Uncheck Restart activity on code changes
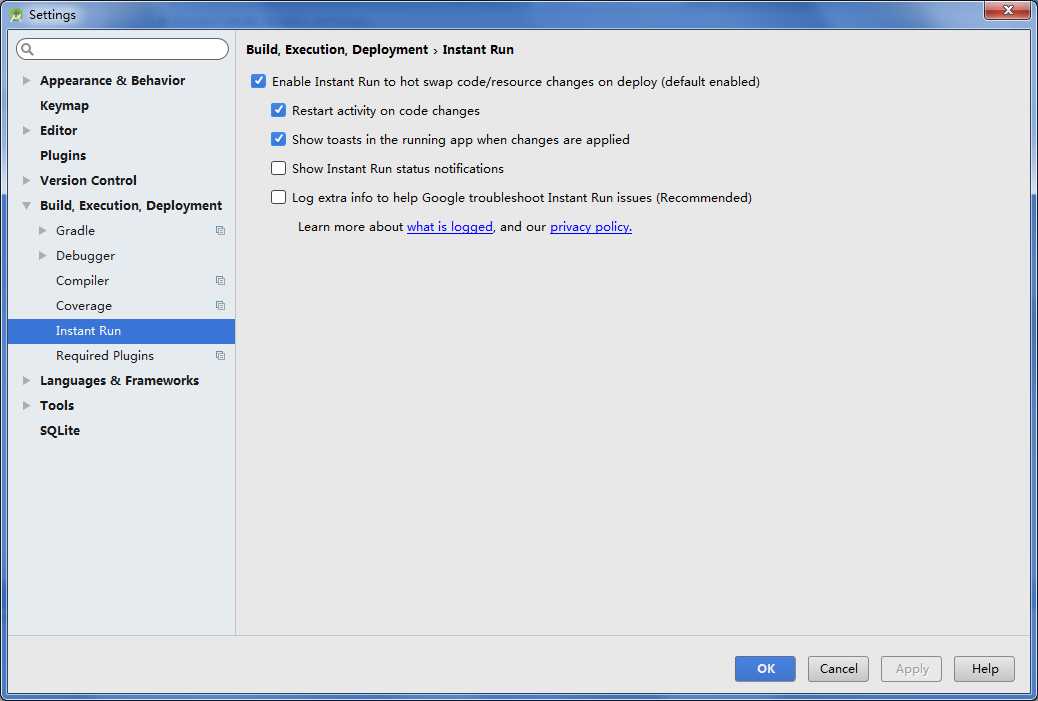 click(x=278, y=110)
